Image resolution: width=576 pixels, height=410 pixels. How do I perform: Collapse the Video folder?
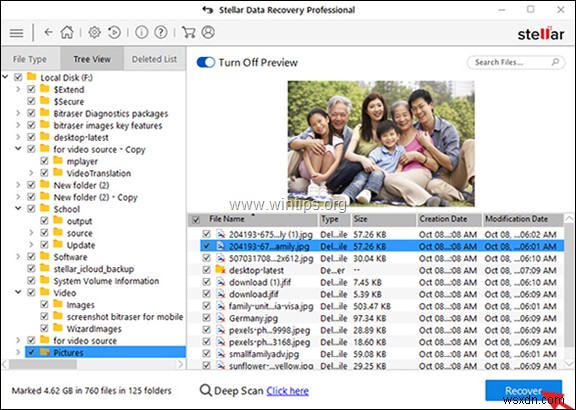point(18,292)
